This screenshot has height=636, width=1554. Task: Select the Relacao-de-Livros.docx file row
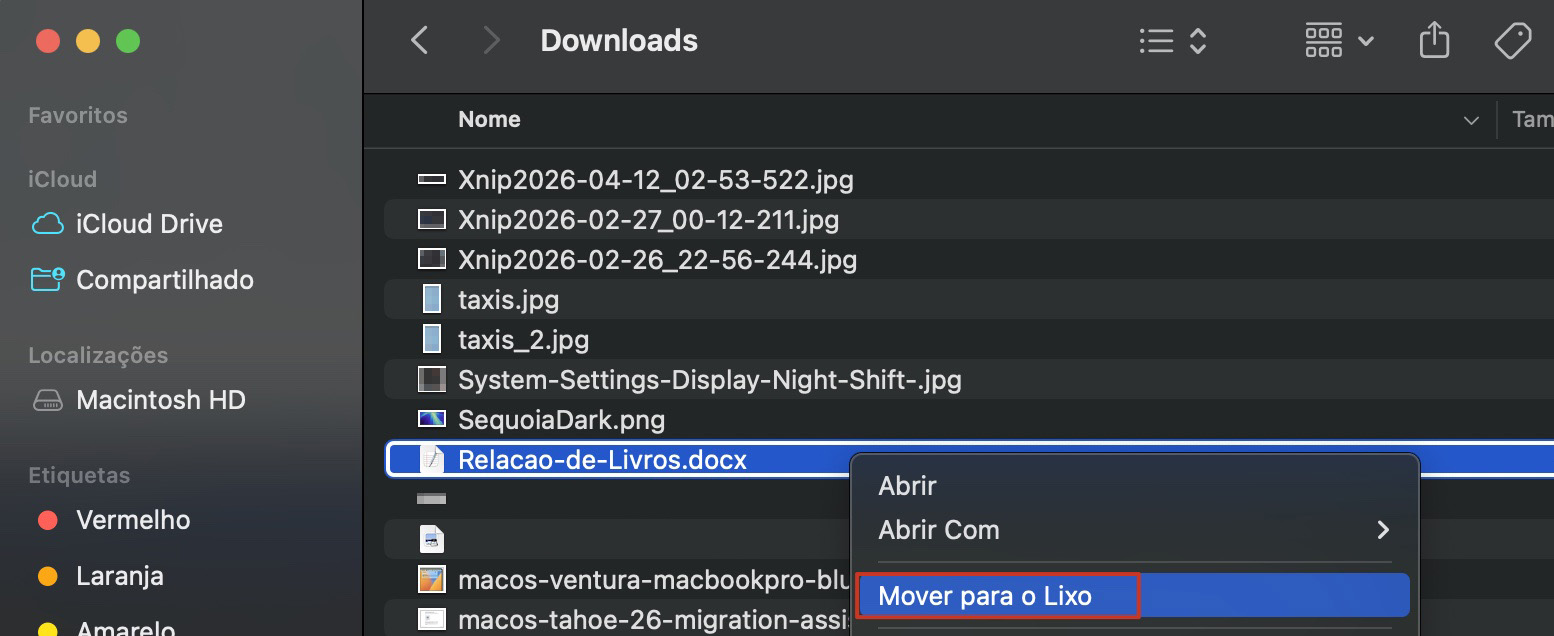tap(601, 459)
